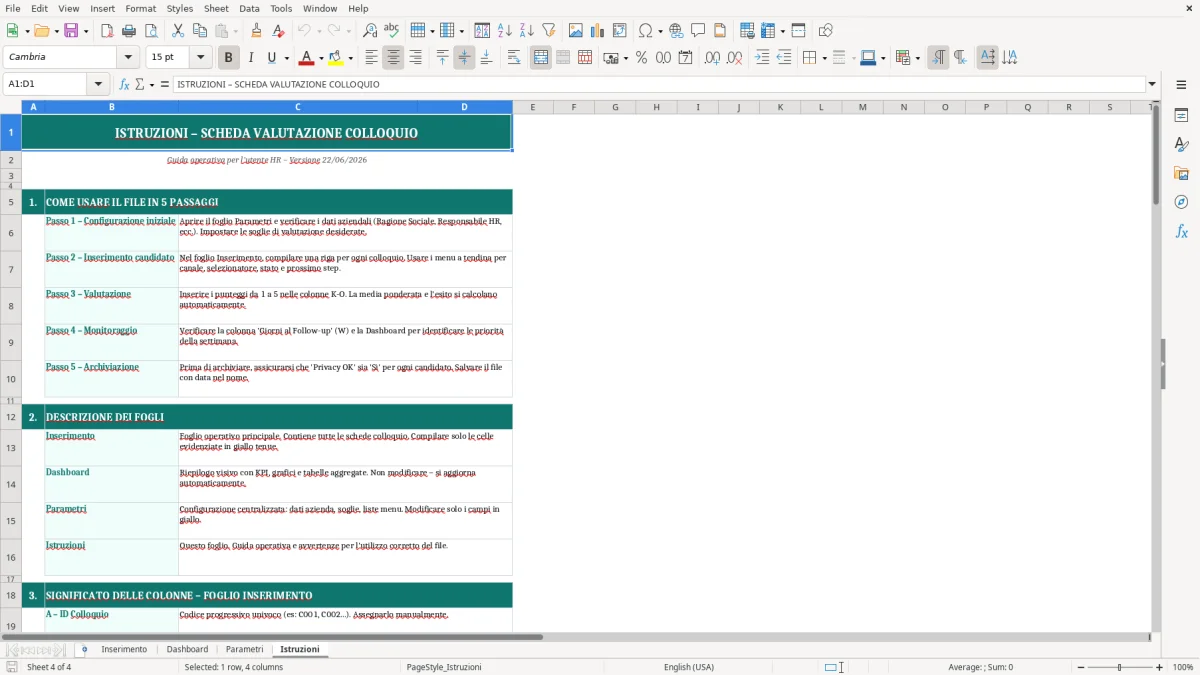Switch to the Parametri sheet tab
This screenshot has width=1200, height=675.
coord(244,649)
